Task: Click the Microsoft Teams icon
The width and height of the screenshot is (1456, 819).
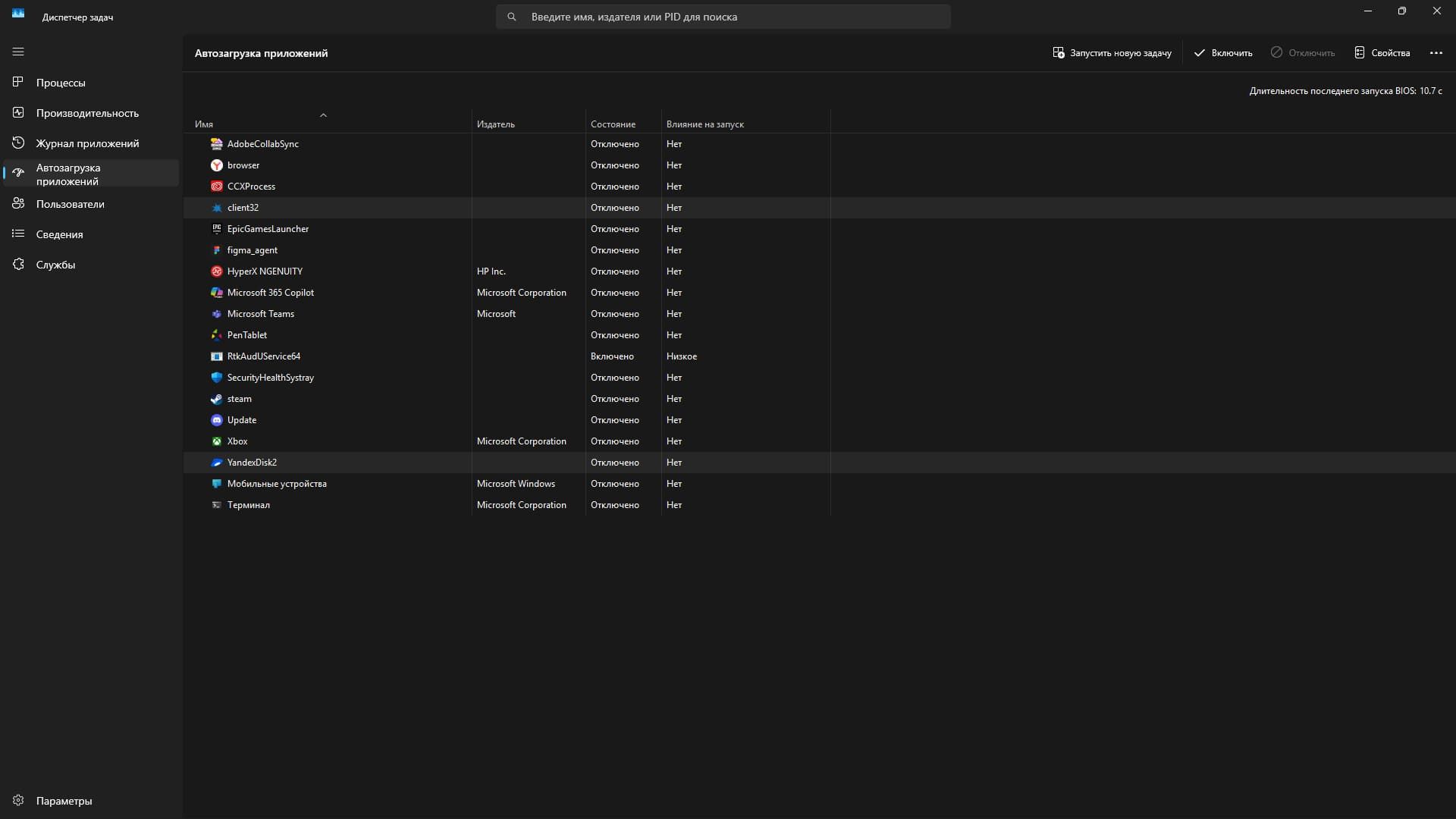Action: click(217, 314)
